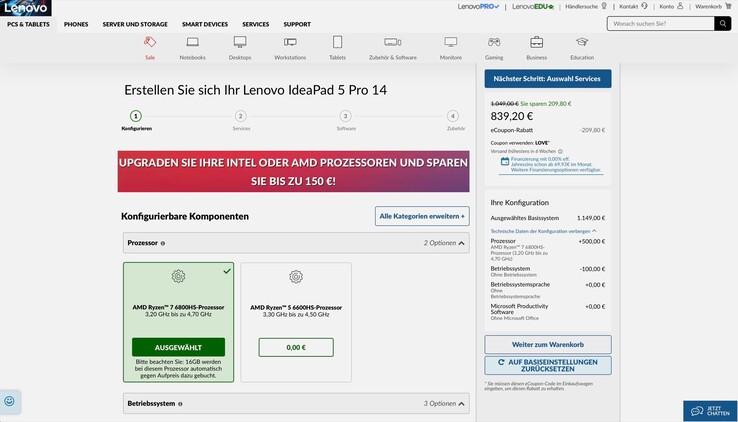738x422 pixels.
Task: Open Zubehör & Software category icon
Action: pyautogui.click(x=393, y=43)
